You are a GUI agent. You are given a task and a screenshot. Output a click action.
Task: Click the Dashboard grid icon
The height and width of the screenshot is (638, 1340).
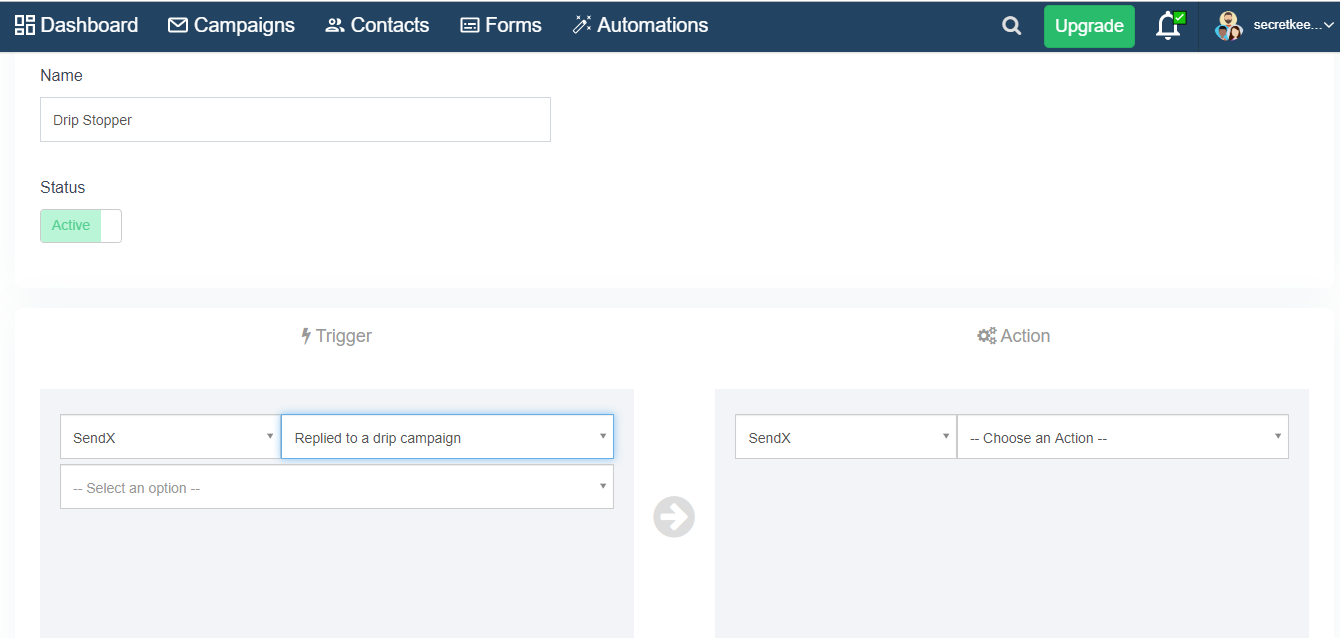pos(25,25)
